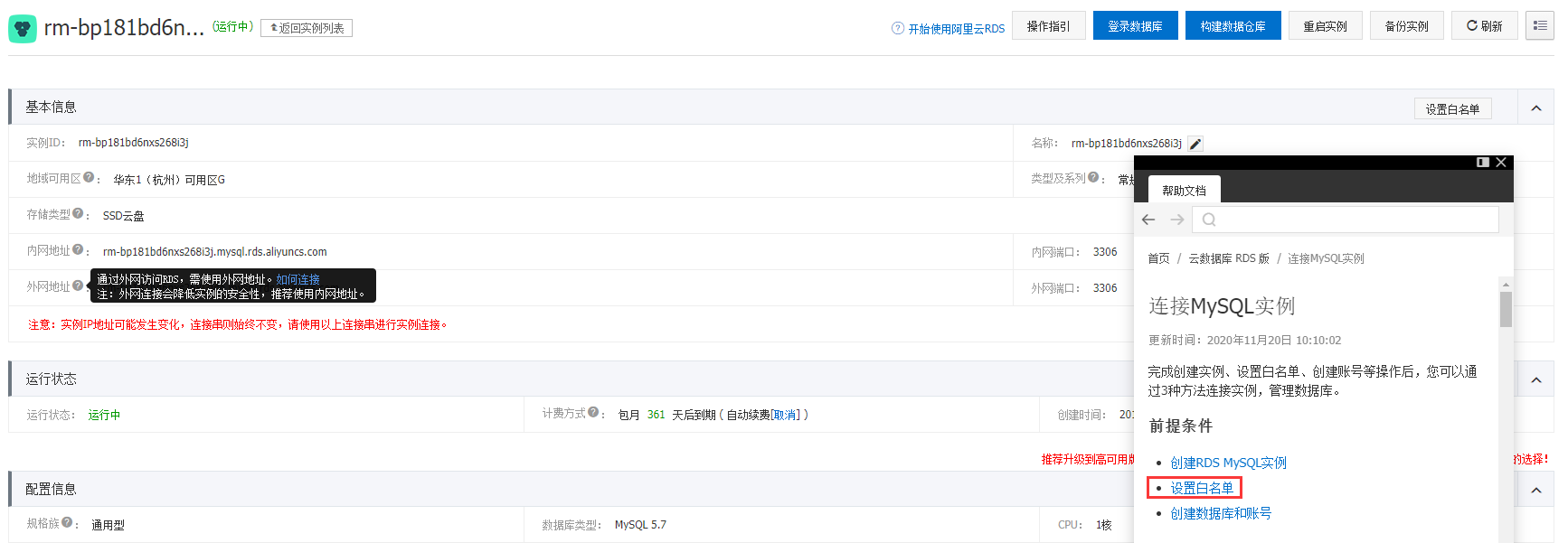
Task: Click the 构建数据仓库 button
Action: point(1233,26)
